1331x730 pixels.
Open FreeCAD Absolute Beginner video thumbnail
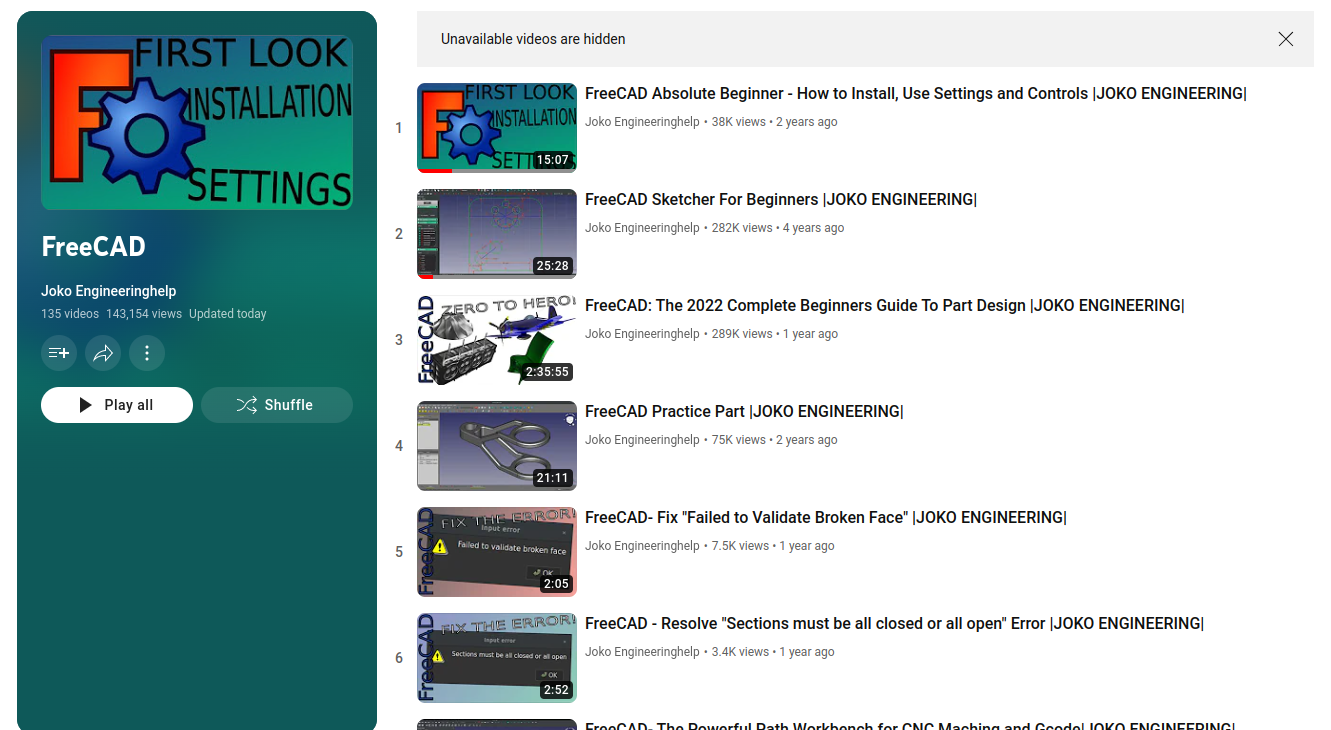(x=497, y=128)
